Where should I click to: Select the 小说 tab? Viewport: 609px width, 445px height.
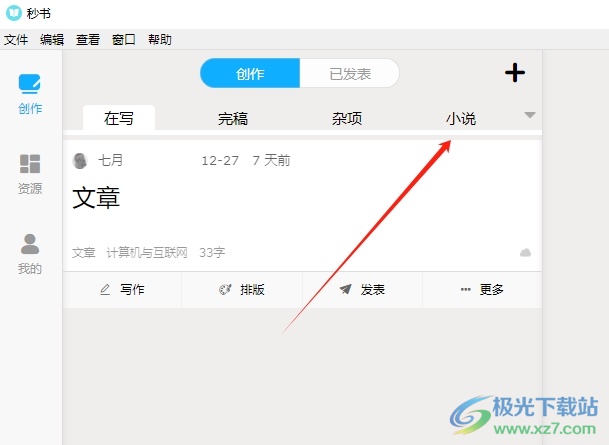click(461, 119)
